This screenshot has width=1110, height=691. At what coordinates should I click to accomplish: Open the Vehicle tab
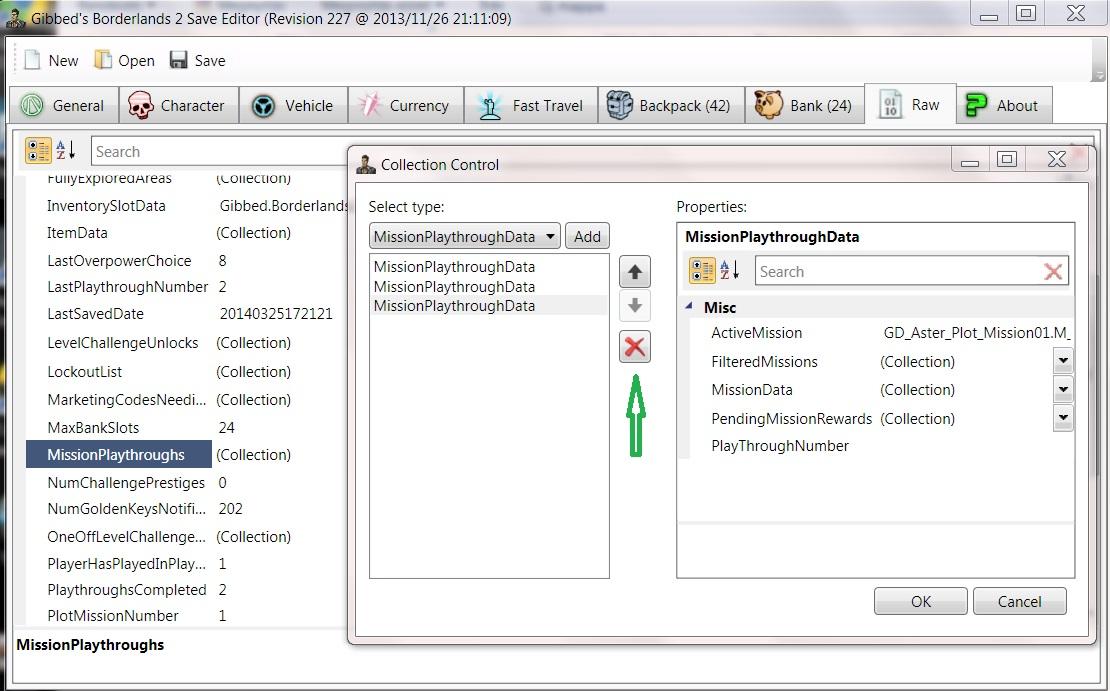[293, 105]
